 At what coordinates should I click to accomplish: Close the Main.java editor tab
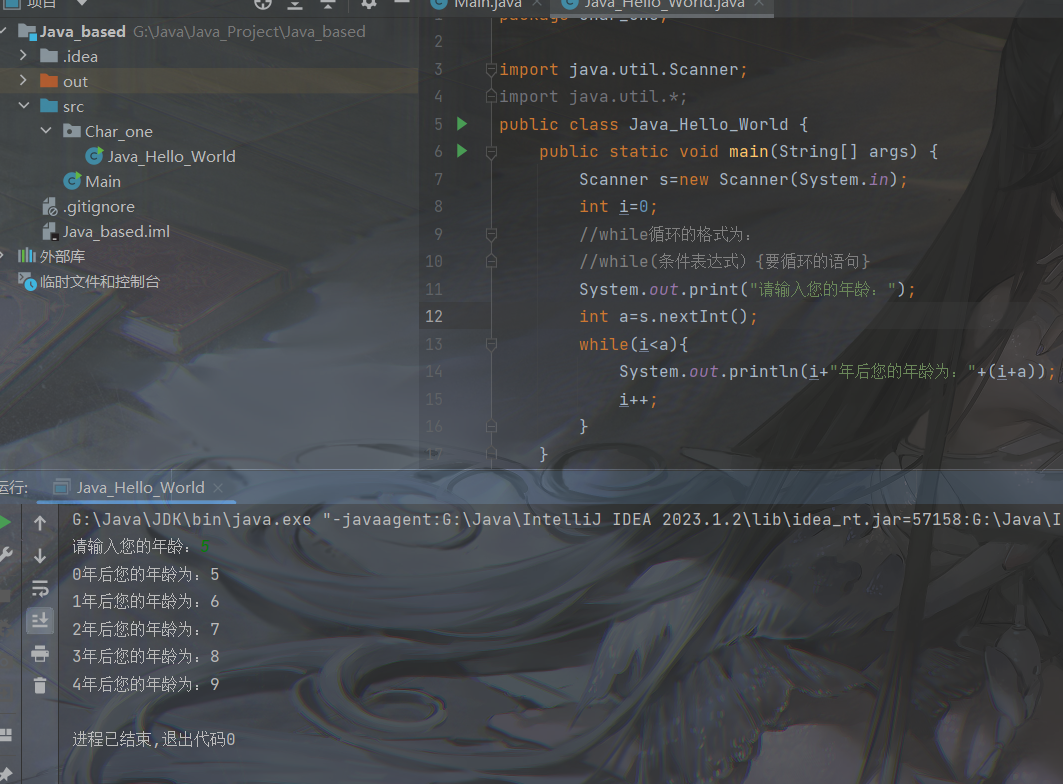536,3
